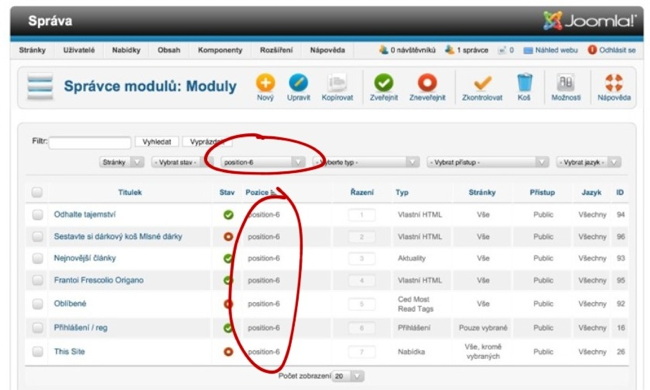Open the Vybrat přístup dropdown
650x390 pixels.
[x=488, y=162]
